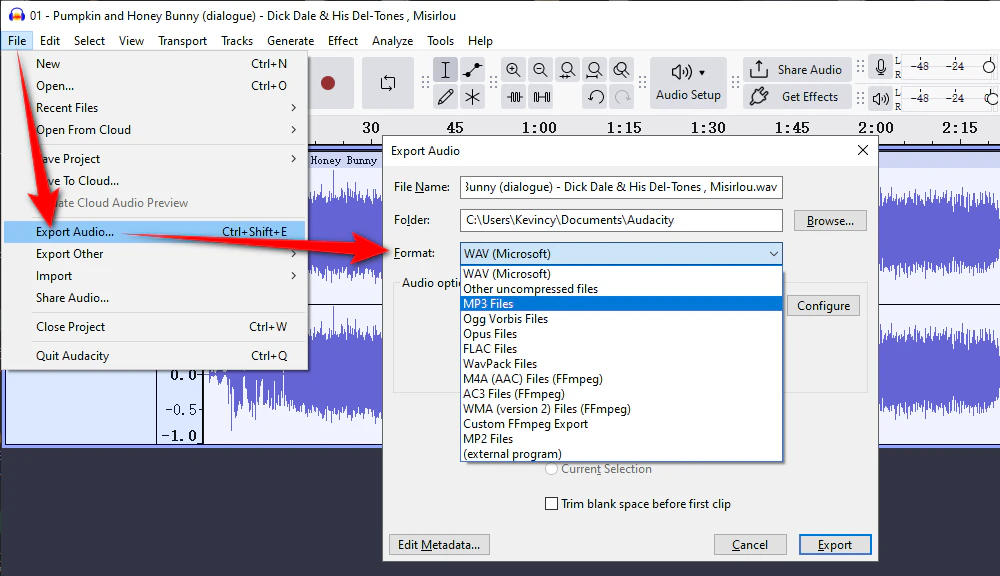The image size is (1000, 576).
Task: Click the Zoom In magnifier
Action: tap(513, 70)
